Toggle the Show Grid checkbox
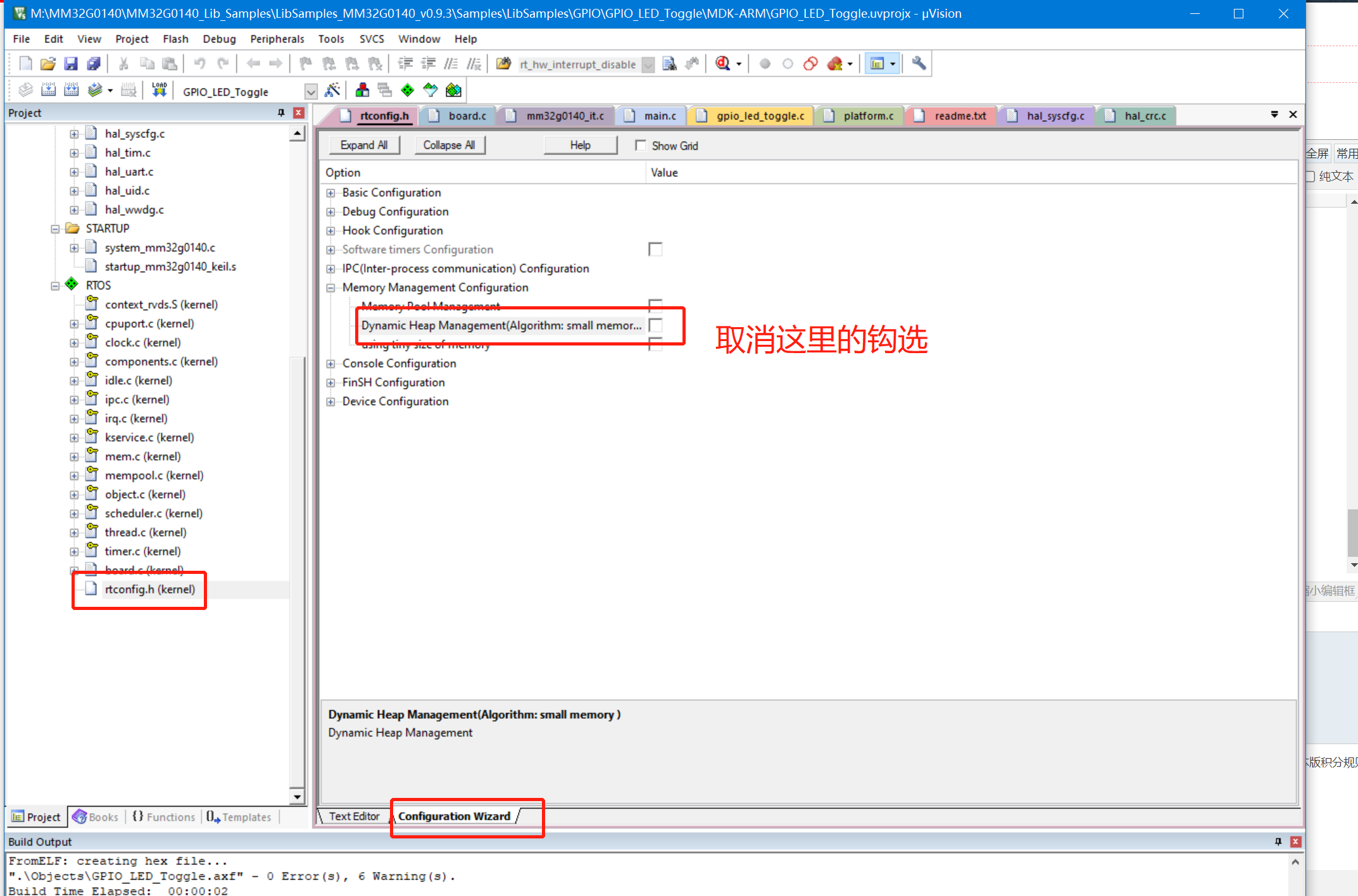1358x896 pixels. (x=641, y=146)
